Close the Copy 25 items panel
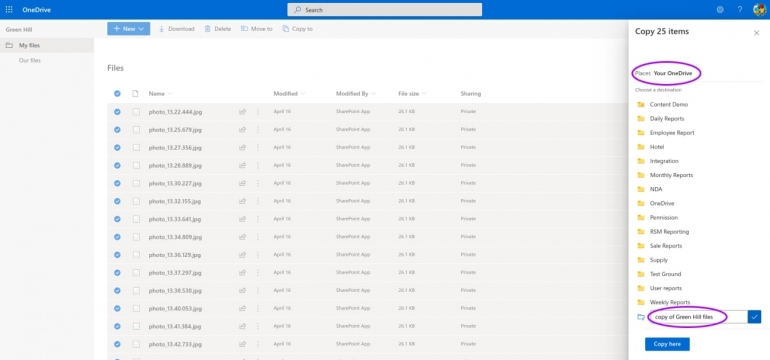Viewport: 770px width, 360px height. point(756,33)
